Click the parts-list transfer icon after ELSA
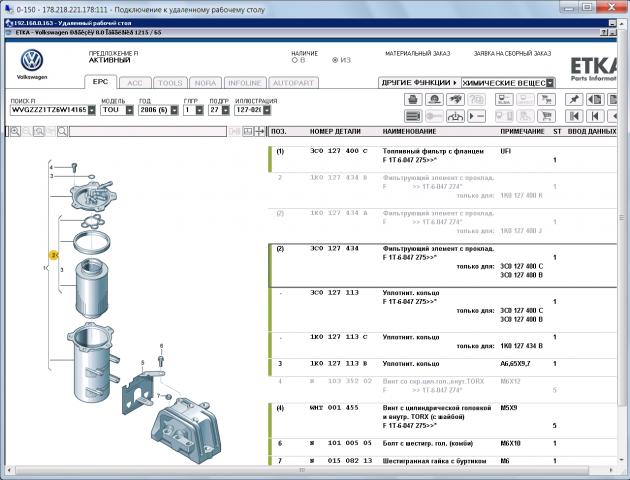Screen dimensions: 630x480 click(x=525, y=99)
